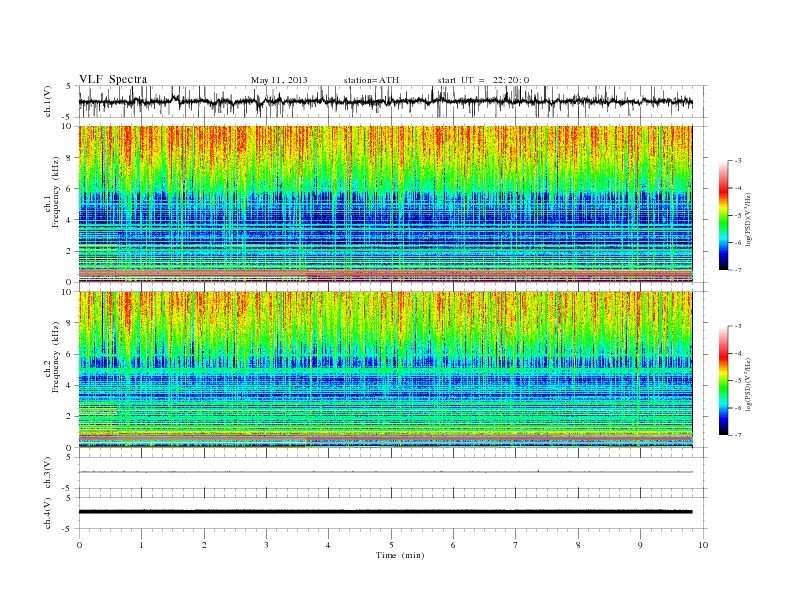Click the "station=ATH" label
The width and height of the screenshot is (792, 612).
[x=371, y=80]
